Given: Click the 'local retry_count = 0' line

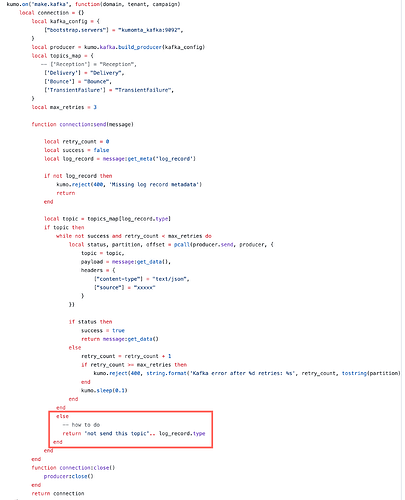Looking at the screenshot, I should coord(77,142).
